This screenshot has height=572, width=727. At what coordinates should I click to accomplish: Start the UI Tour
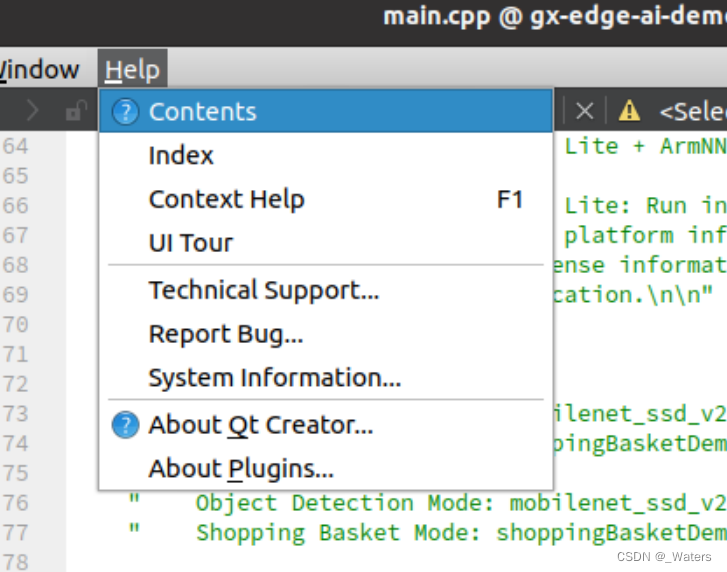coord(325,243)
